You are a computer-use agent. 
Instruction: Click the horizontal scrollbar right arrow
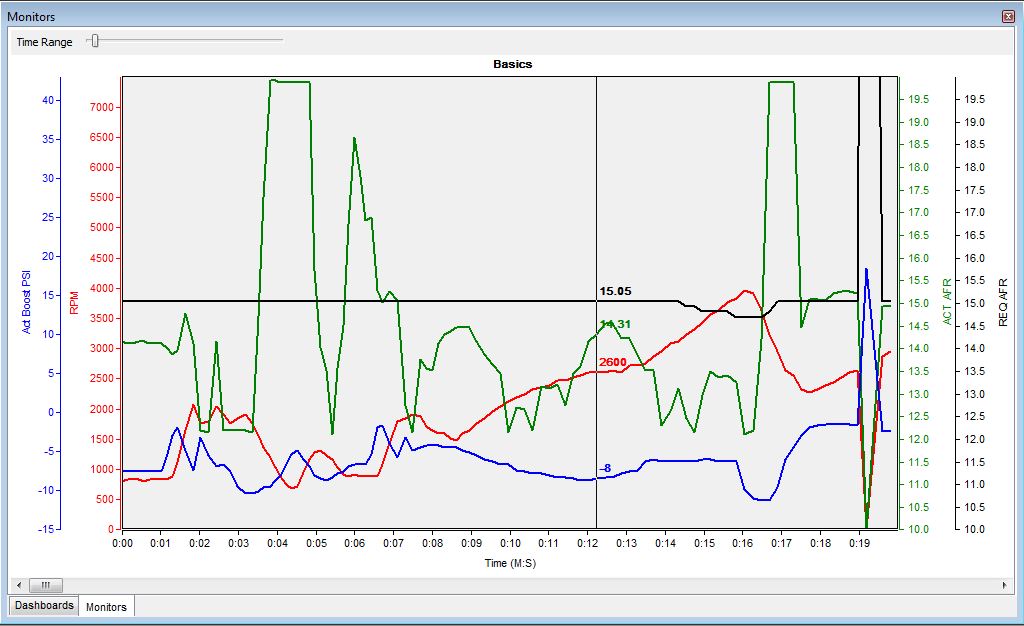pyautogui.click(x=1006, y=585)
